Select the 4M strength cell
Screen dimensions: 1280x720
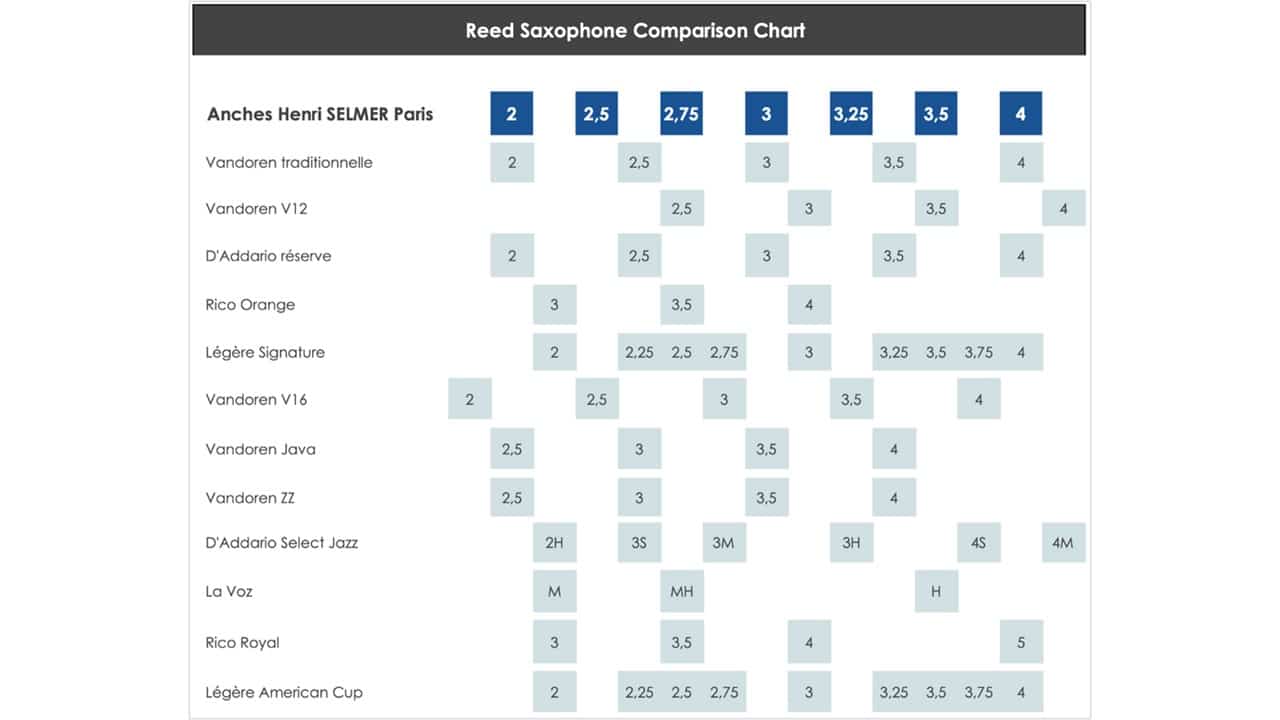tap(1063, 543)
